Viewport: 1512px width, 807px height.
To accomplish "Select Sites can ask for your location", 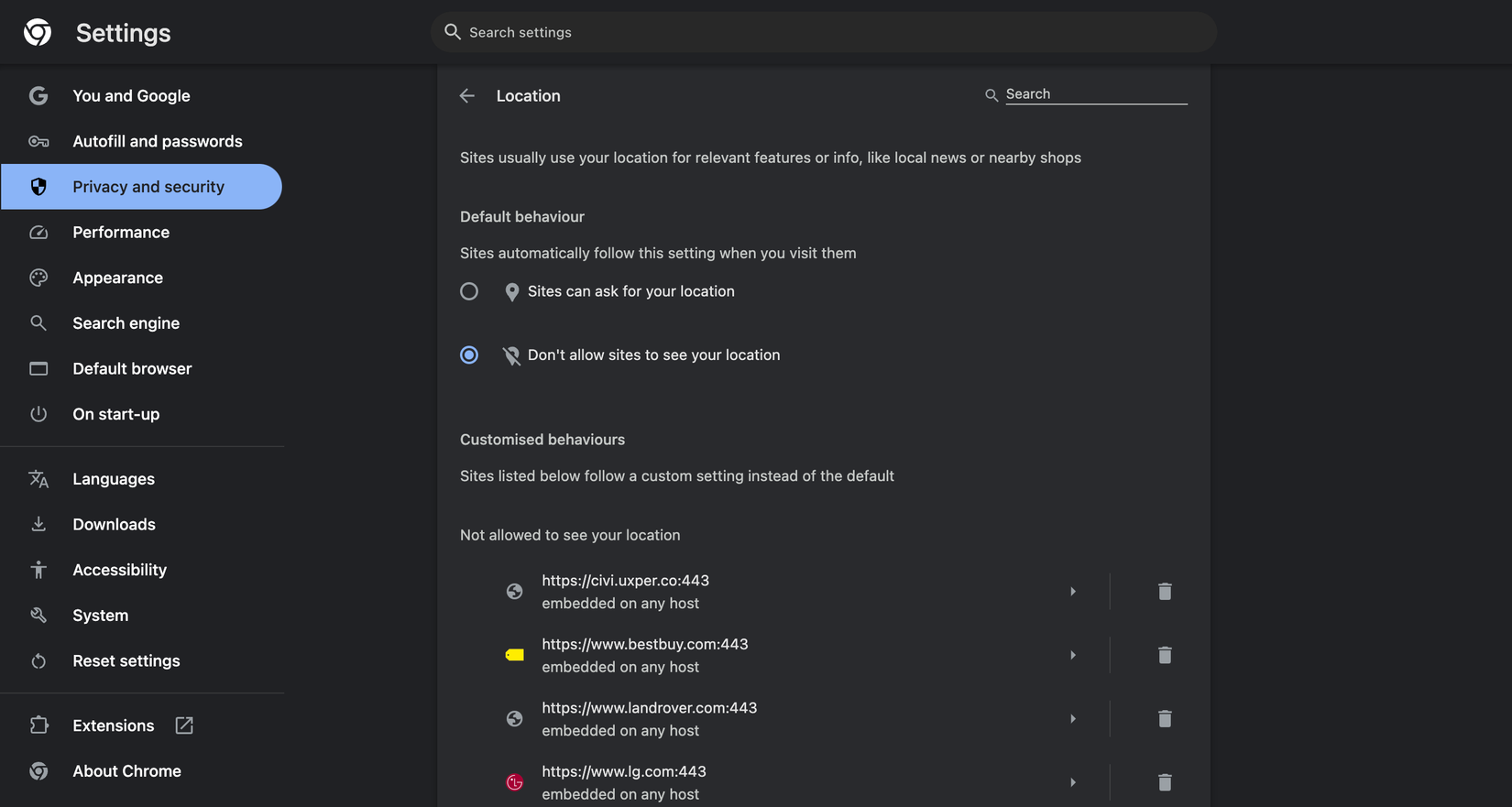I will (x=469, y=291).
